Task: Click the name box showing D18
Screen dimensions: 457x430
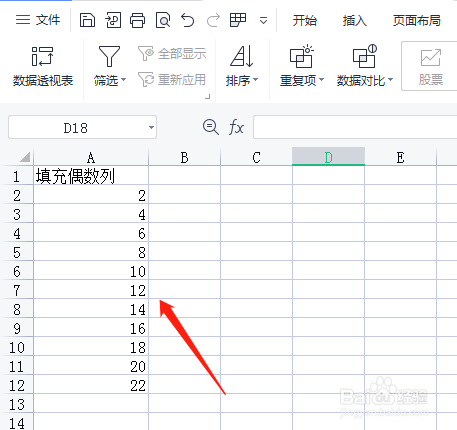Action: pos(76,128)
